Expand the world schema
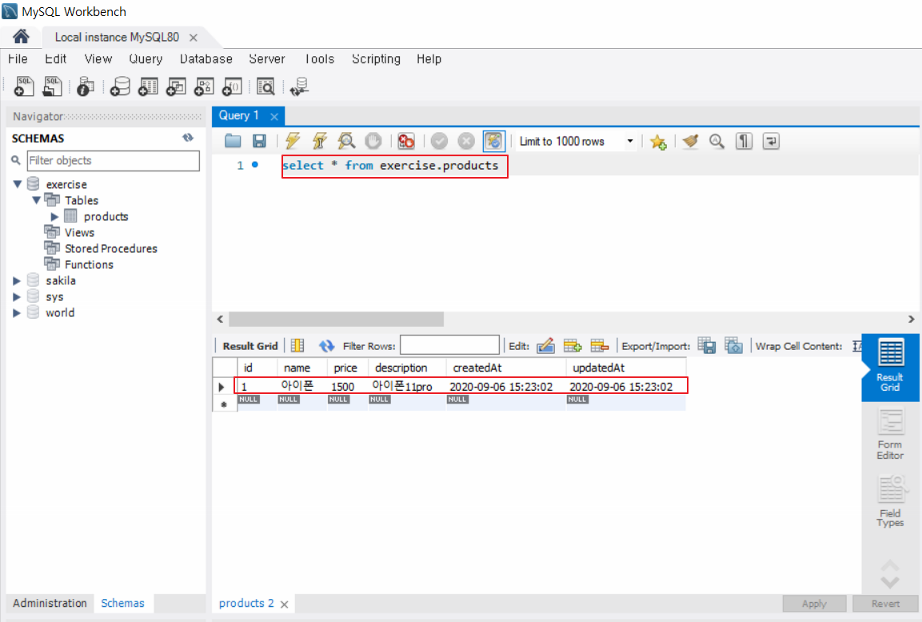This screenshot has width=922, height=622. pos(17,313)
